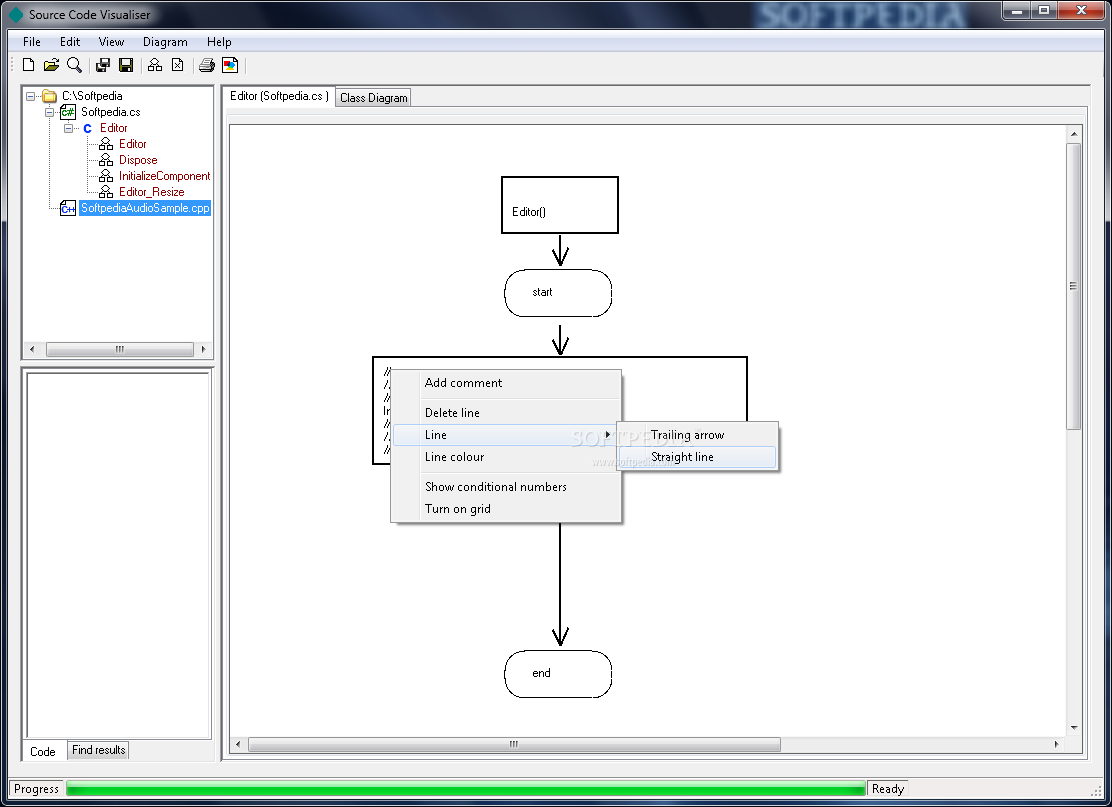Screen dimensions: 1112x807
Task: Click the single floppy Save icon
Action: (x=126, y=65)
